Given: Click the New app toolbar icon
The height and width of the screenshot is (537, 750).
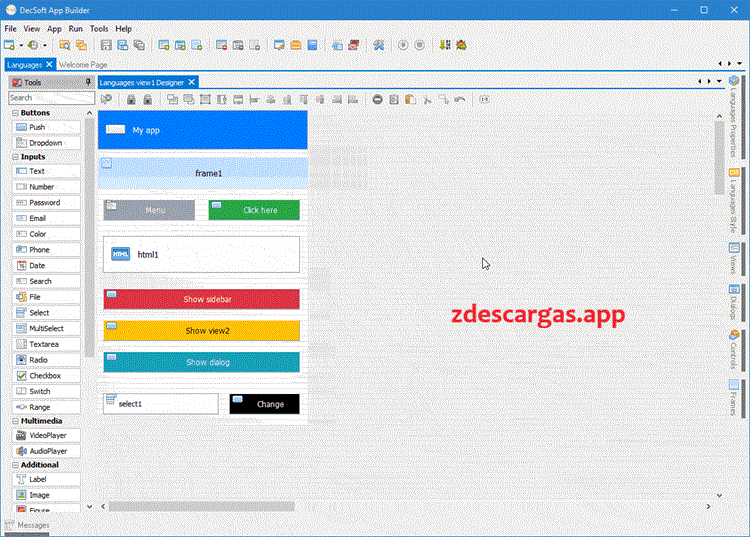Looking at the screenshot, I should (9, 45).
